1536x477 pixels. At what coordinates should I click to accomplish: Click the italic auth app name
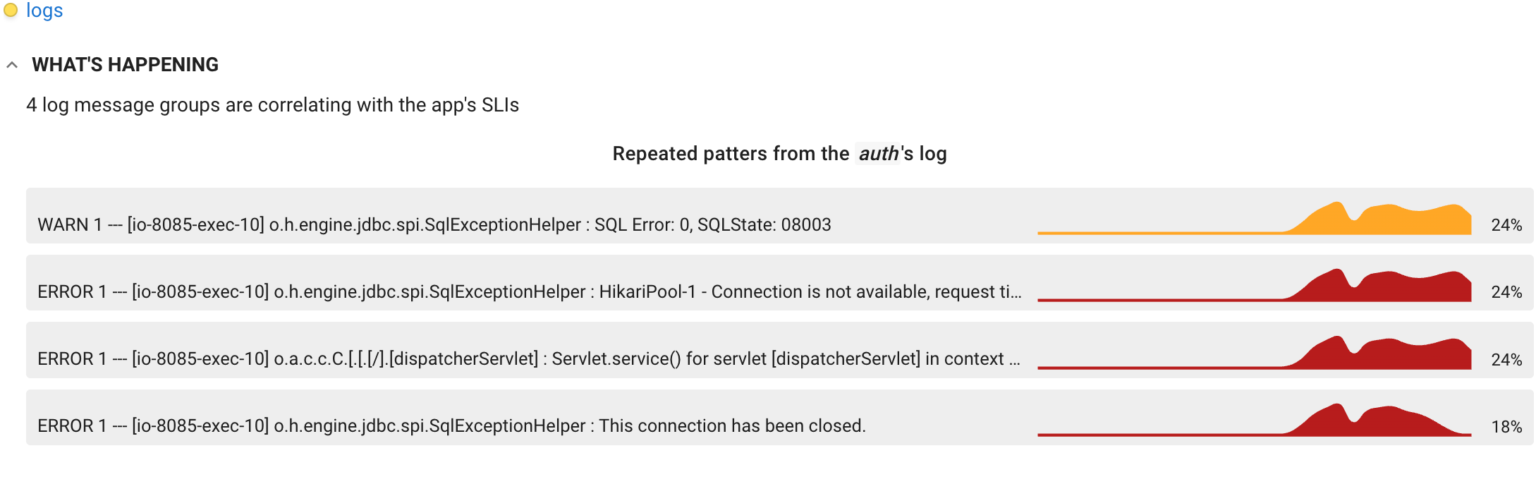tap(878, 154)
